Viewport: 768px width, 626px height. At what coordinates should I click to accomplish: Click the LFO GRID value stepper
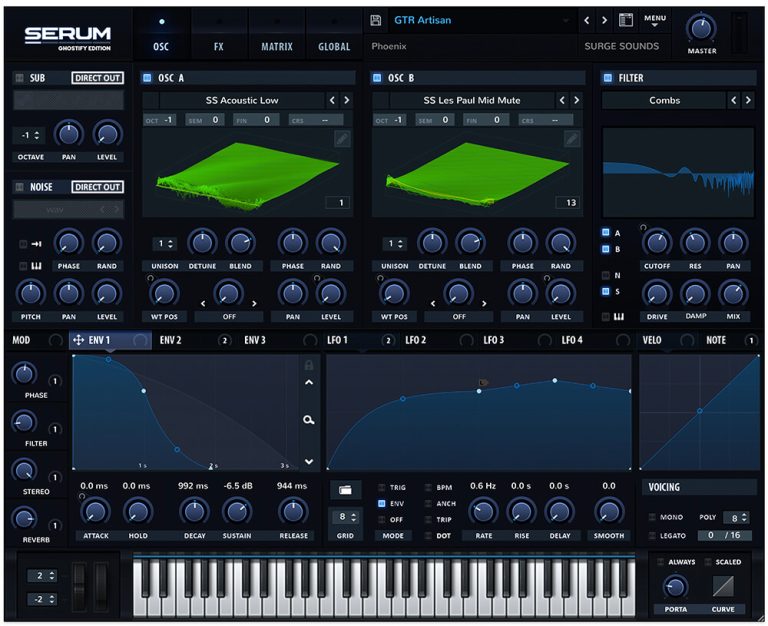[x=345, y=517]
